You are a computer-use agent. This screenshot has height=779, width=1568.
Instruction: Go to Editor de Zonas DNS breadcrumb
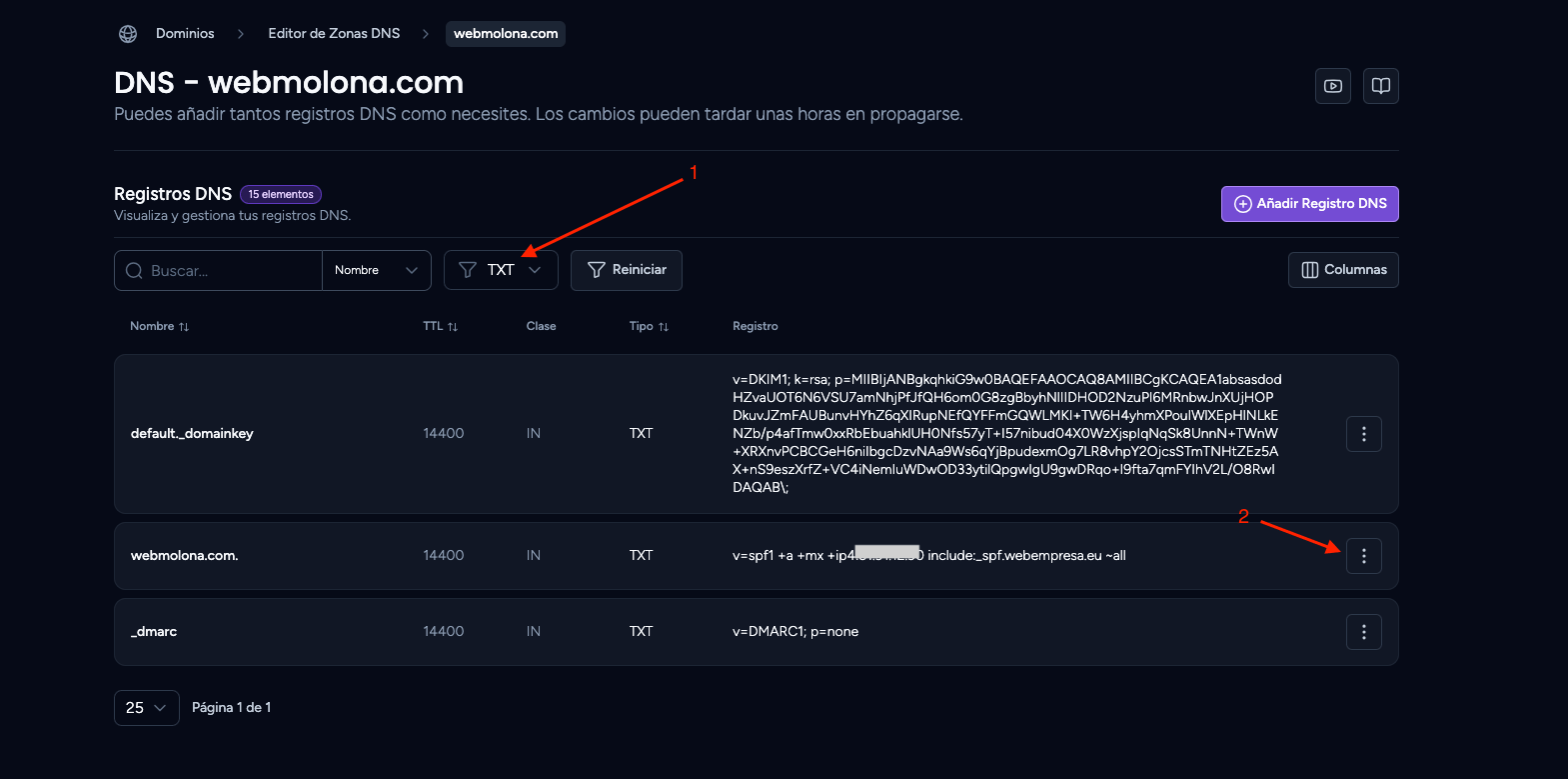click(334, 34)
